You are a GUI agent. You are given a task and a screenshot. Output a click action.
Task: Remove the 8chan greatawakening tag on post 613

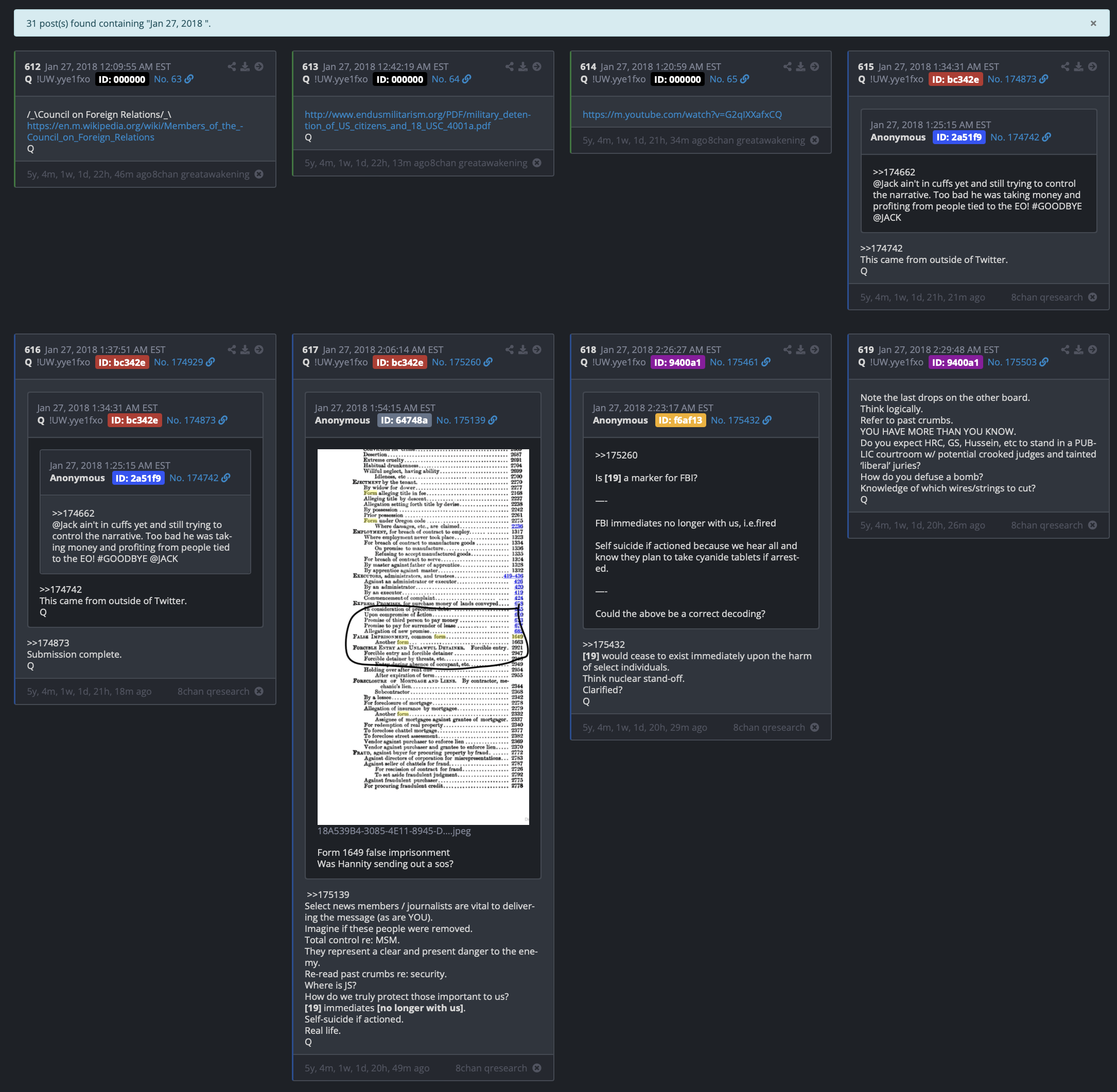click(536, 162)
